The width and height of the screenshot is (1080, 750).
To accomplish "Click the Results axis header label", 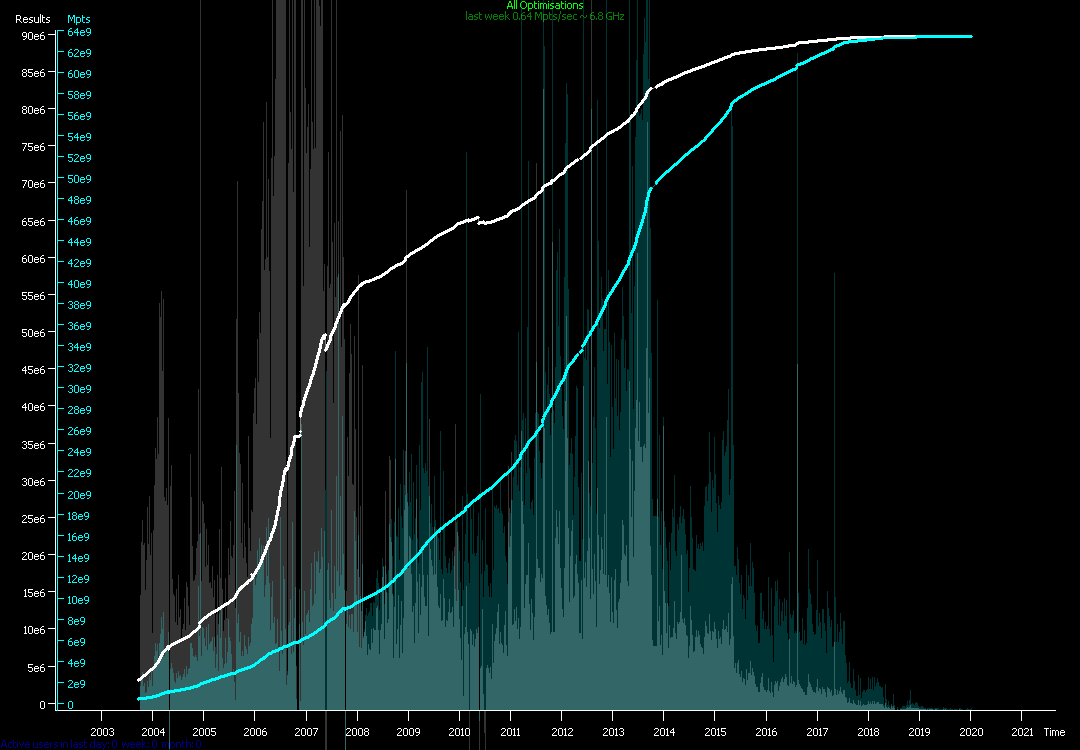I will [x=32, y=19].
